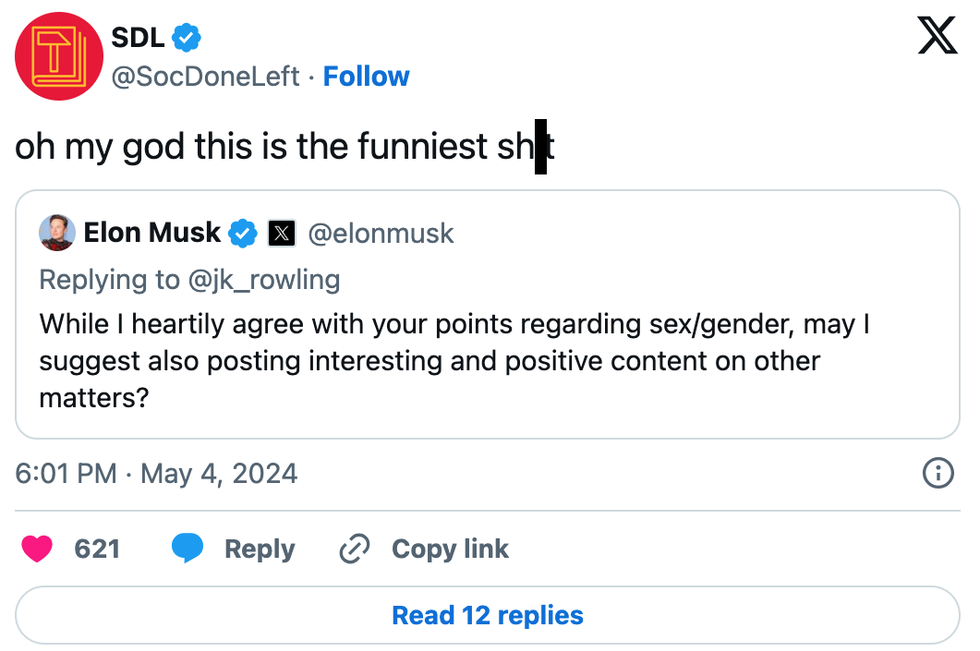Click the Elon Musk display name

pos(152,233)
